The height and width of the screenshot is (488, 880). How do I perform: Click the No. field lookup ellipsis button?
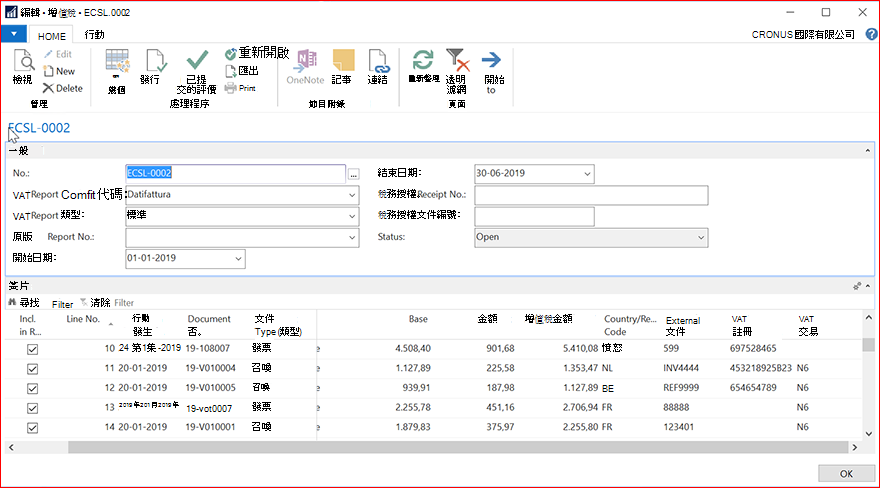click(x=353, y=174)
